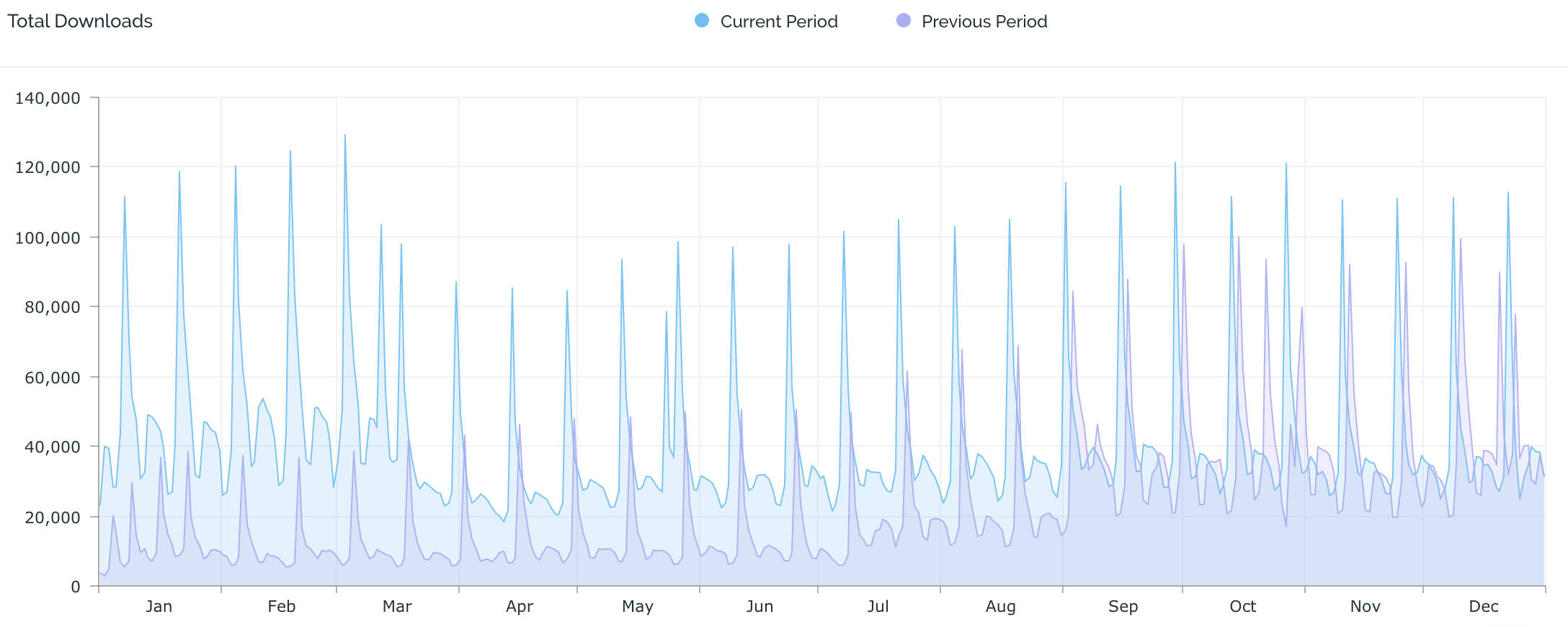Click the 140,000 y-axis value

pyautogui.click(x=48, y=98)
